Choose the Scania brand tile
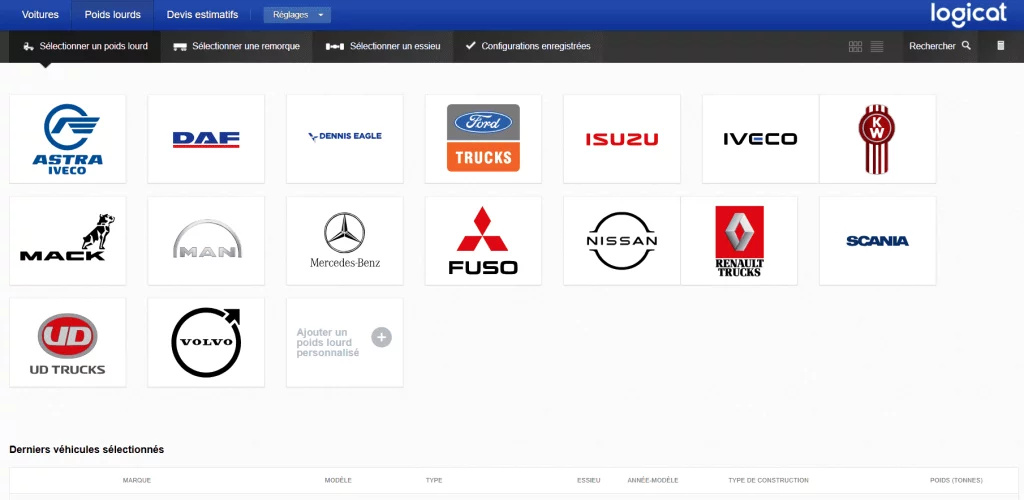Image resolution: width=1024 pixels, height=500 pixels. coord(878,241)
